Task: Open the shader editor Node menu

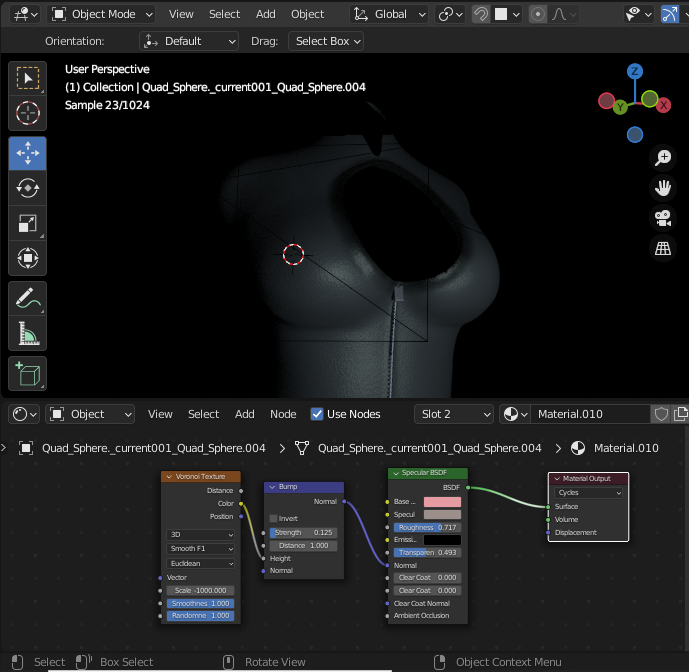Action: (x=283, y=414)
